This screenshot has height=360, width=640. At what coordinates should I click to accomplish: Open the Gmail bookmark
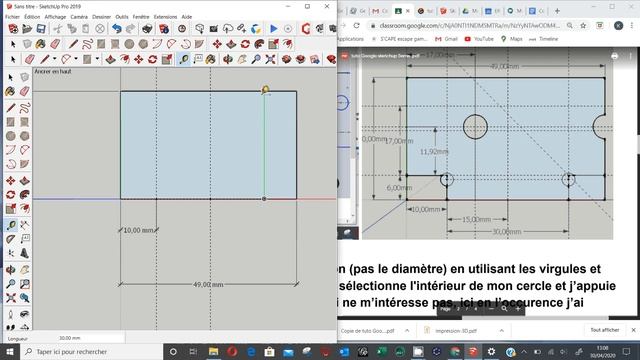tap(446, 39)
